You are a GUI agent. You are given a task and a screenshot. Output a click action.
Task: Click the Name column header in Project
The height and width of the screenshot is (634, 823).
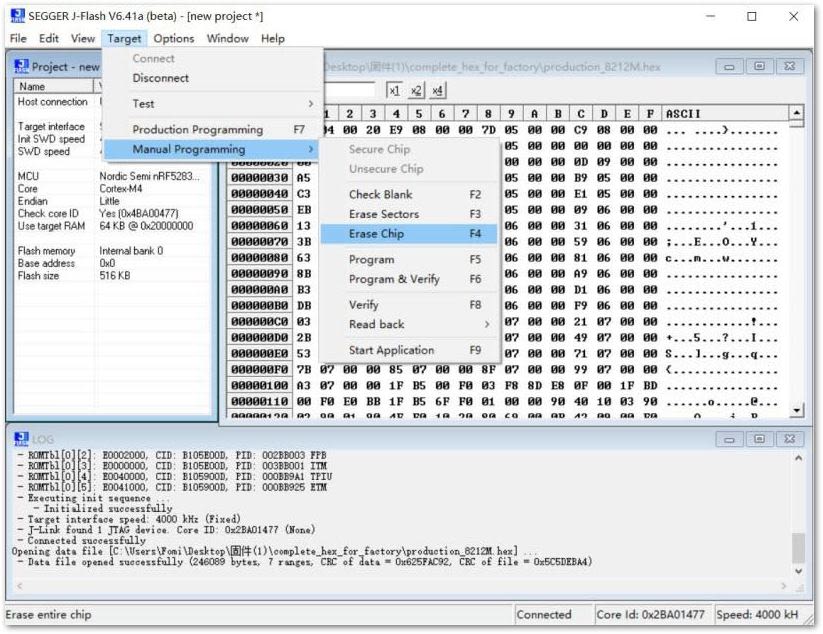click(x=54, y=86)
